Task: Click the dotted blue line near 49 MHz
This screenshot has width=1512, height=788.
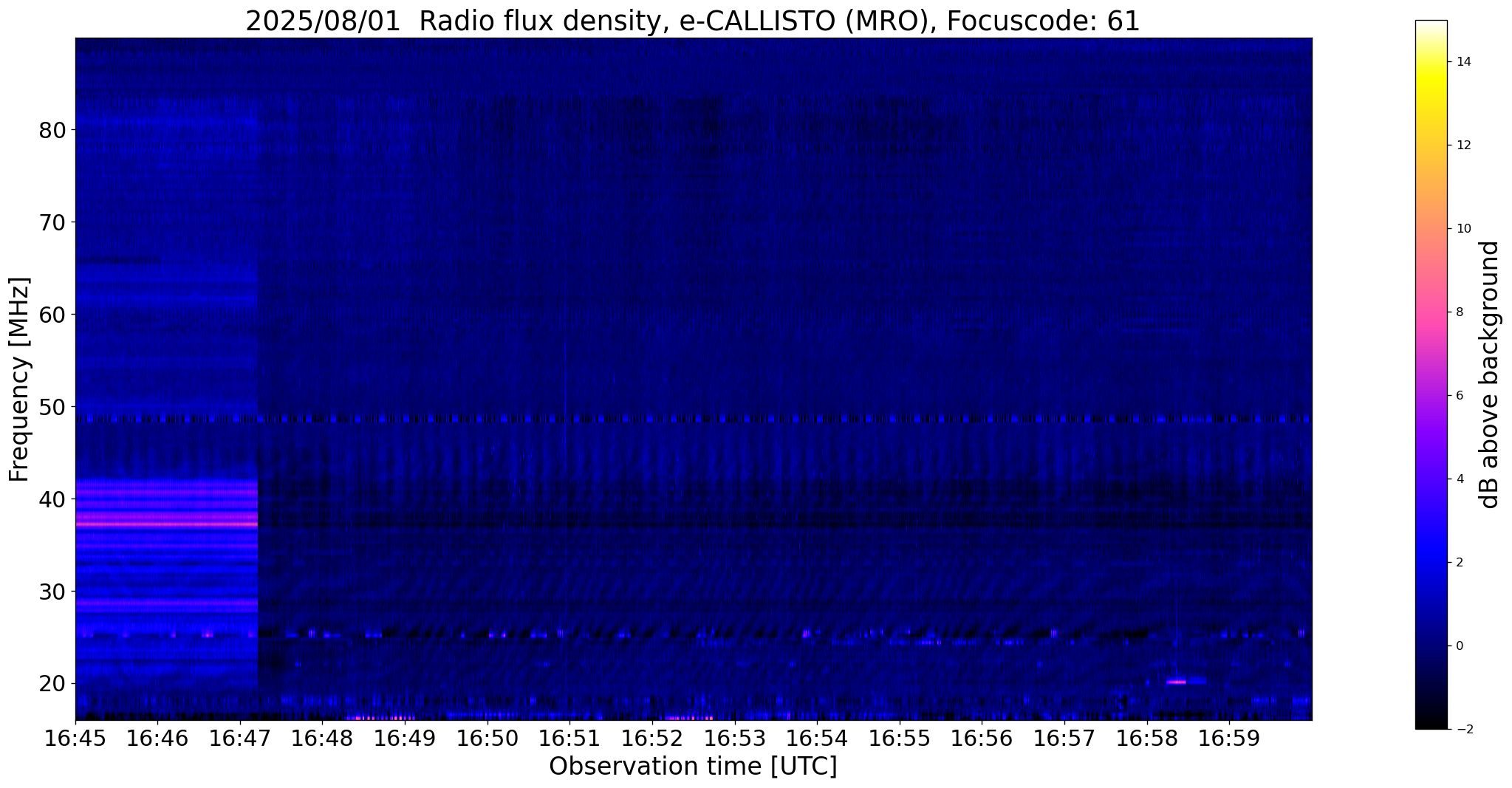Action: click(x=693, y=419)
